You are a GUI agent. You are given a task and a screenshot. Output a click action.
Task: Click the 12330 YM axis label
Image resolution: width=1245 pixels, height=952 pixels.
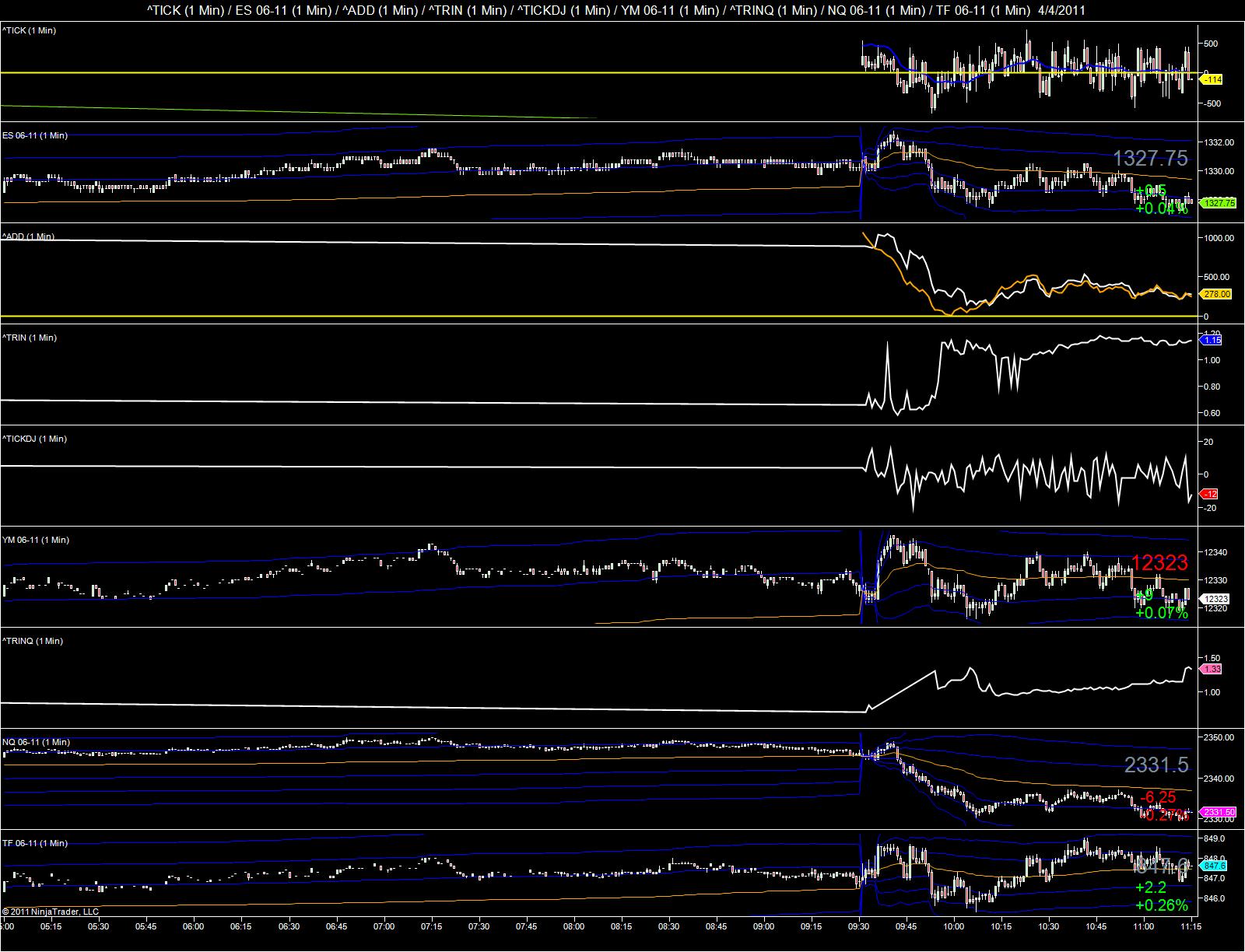click(x=1217, y=580)
